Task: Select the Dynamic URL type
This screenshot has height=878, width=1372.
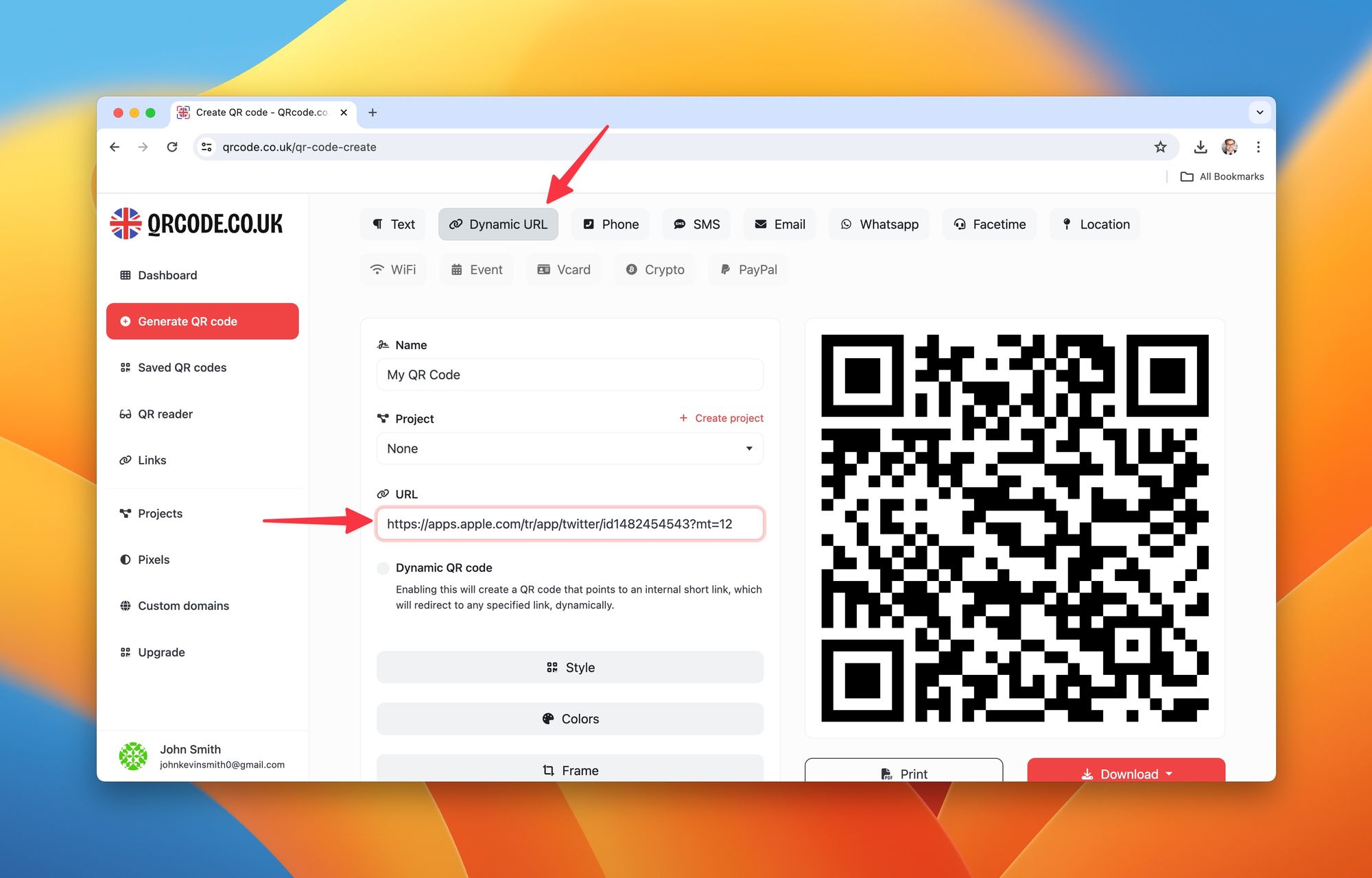Action: pyautogui.click(x=498, y=224)
